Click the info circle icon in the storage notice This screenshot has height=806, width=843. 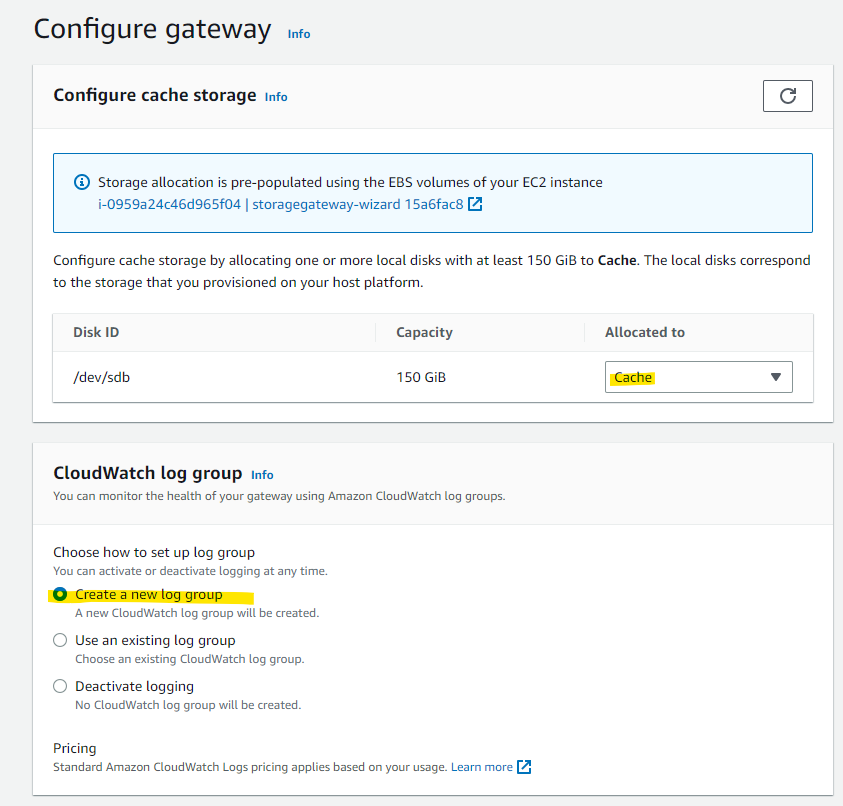point(83,182)
